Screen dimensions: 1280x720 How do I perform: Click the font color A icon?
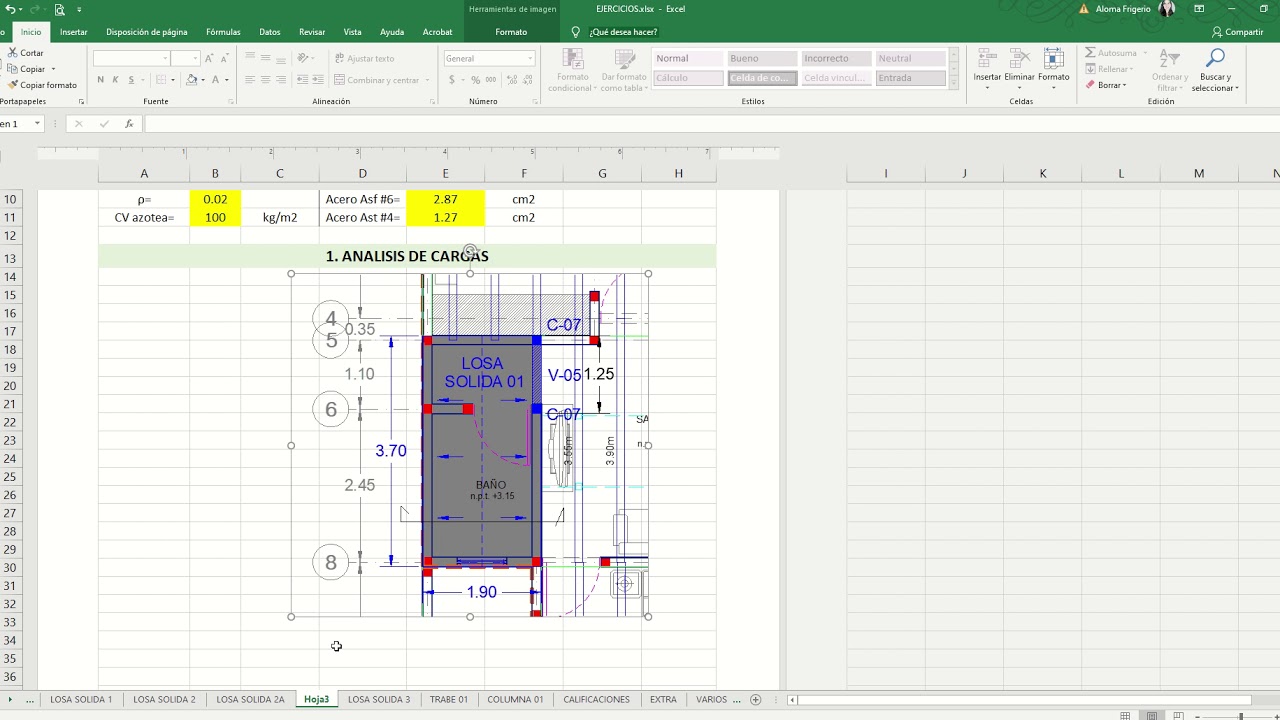click(216, 80)
